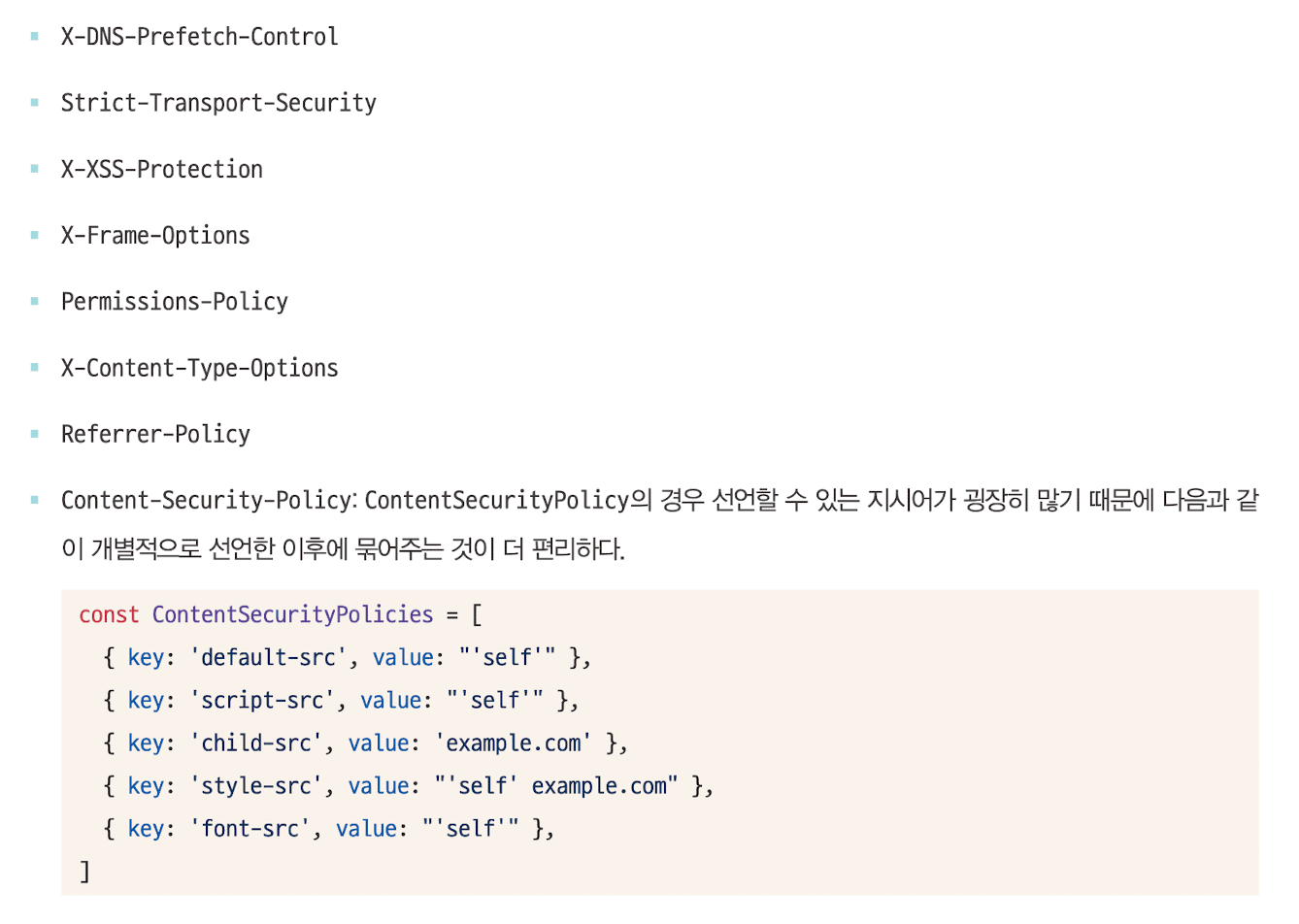Click the const ContentSecurityPolicies code line
The image size is (1299, 924).
(281, 614)
